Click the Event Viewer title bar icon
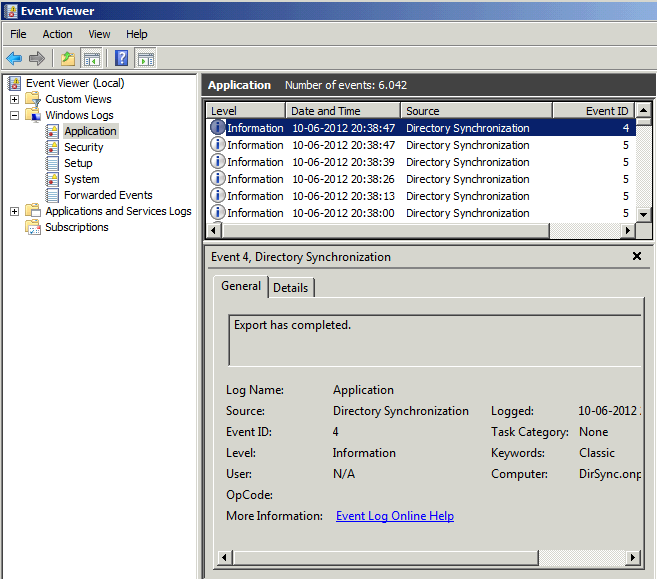657x579 pixels. pos(11,11)
